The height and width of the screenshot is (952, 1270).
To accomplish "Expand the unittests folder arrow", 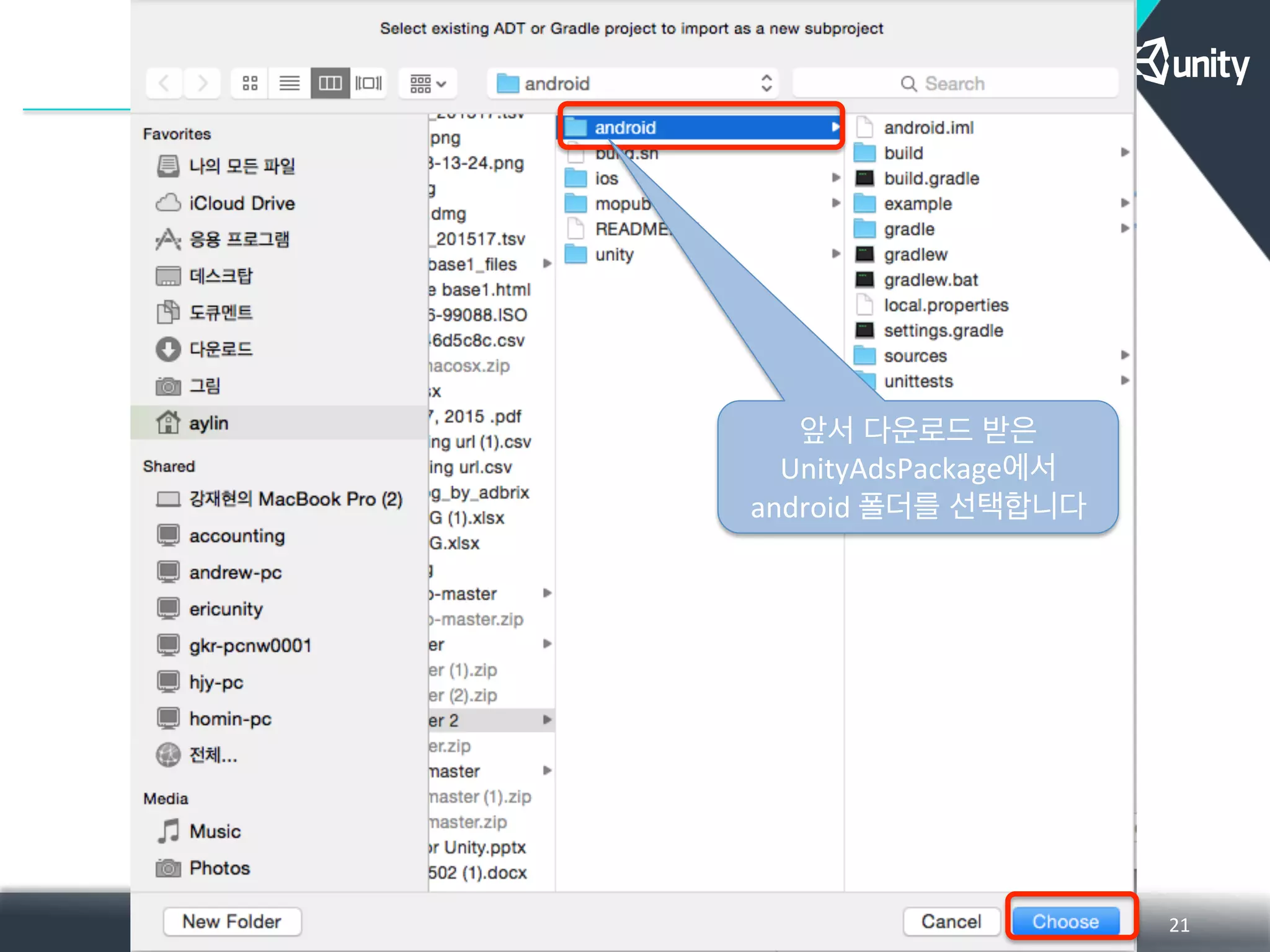I will 1125,381.
